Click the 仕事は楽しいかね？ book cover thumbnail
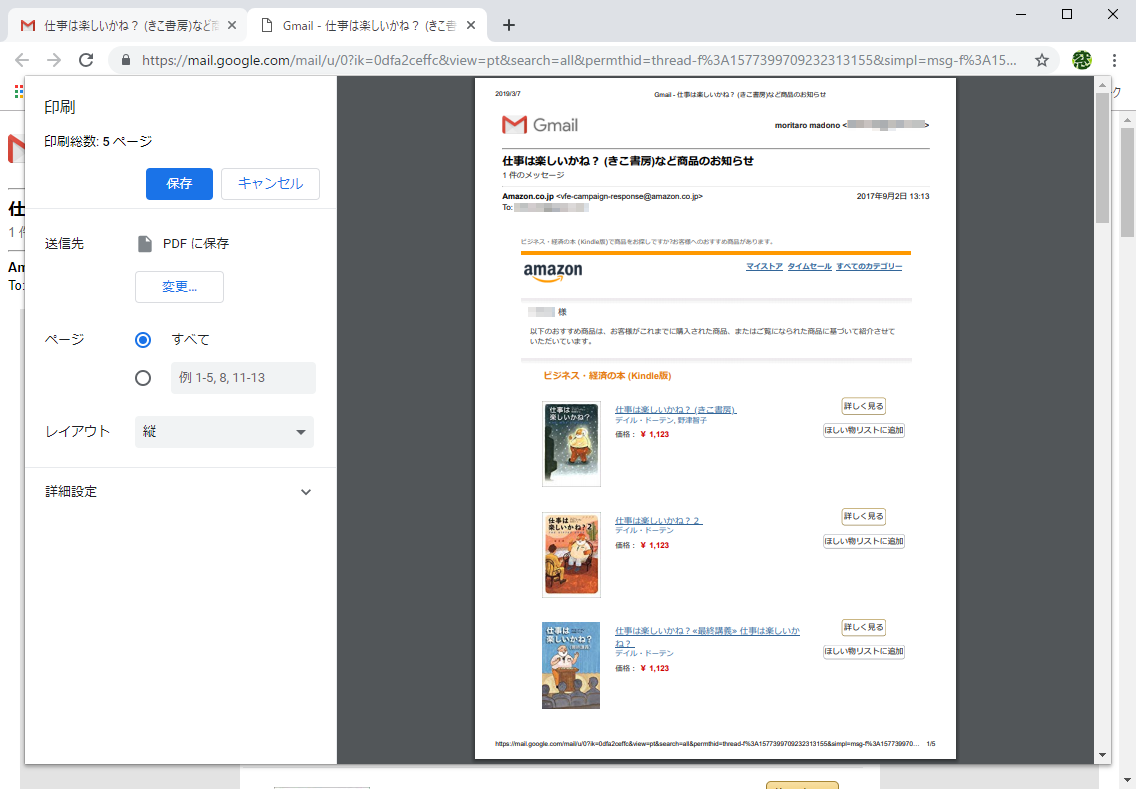 (x=571, y=444)
